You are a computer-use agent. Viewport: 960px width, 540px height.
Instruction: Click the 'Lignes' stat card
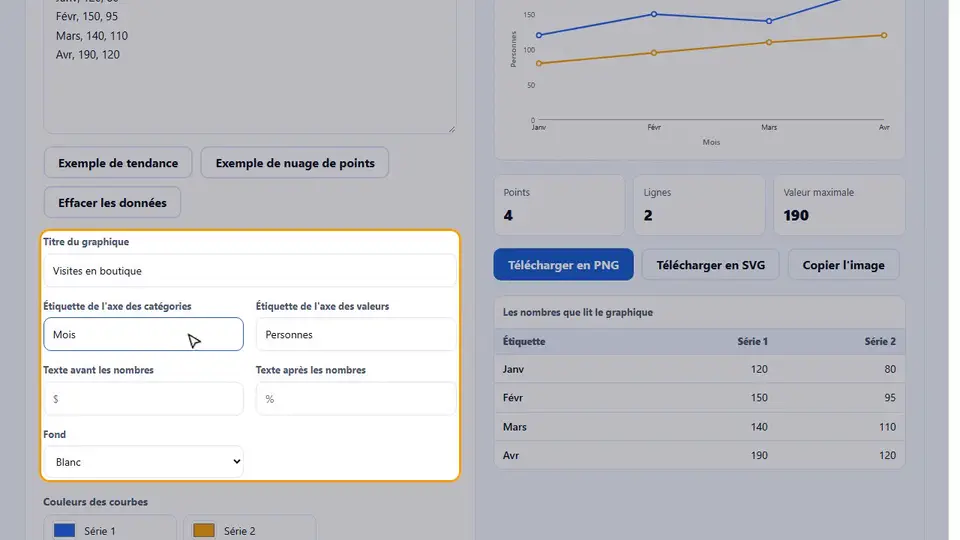point(699,205)
